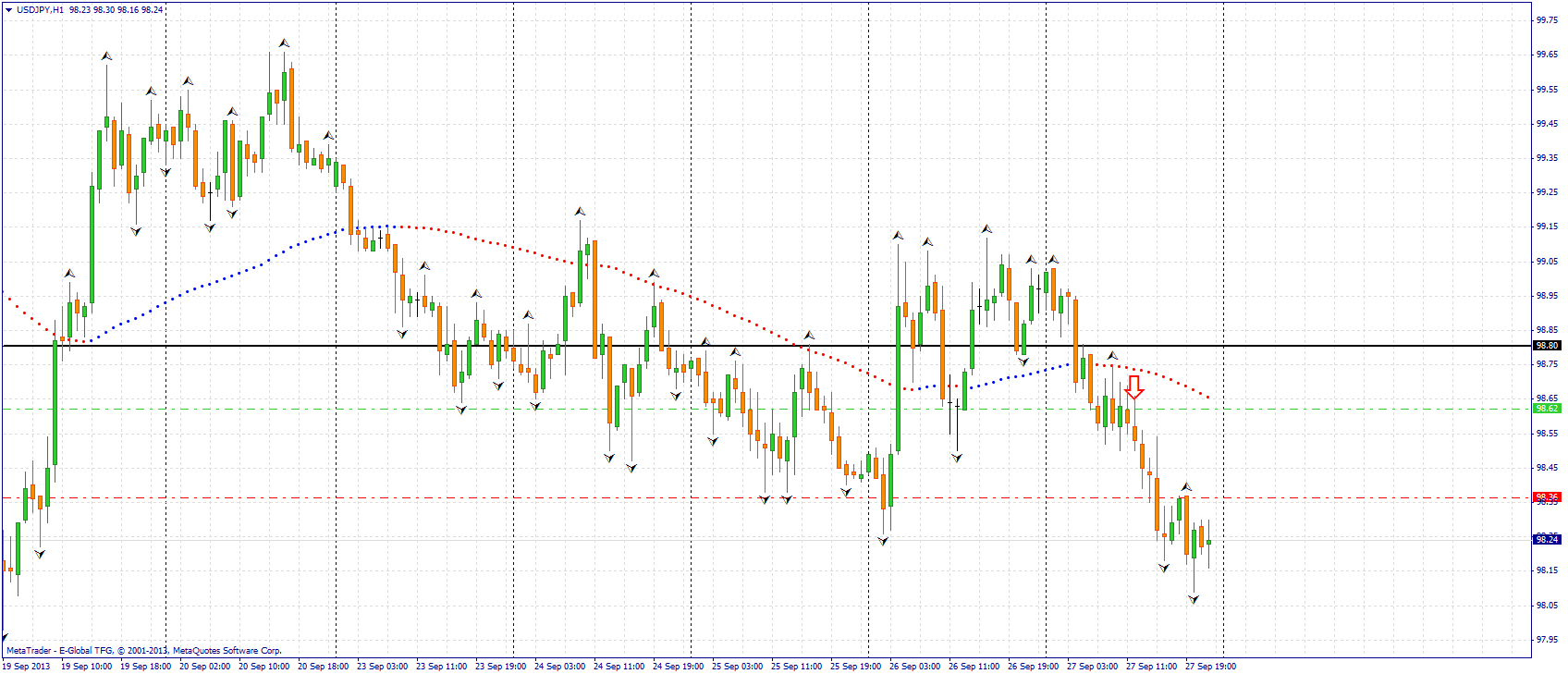Click the 27 Sep 19:00 time label
This screenshot has height=674, width=1568.
pos(1211,667)
